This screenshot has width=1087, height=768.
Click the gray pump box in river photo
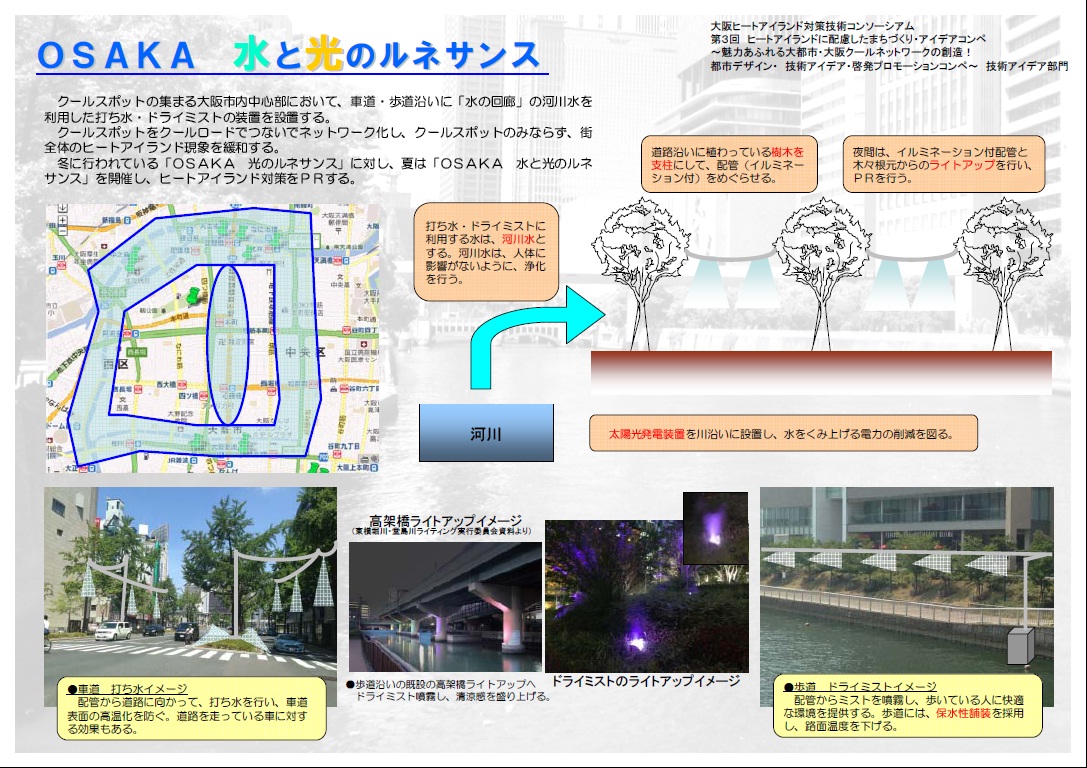point(1019,646)
